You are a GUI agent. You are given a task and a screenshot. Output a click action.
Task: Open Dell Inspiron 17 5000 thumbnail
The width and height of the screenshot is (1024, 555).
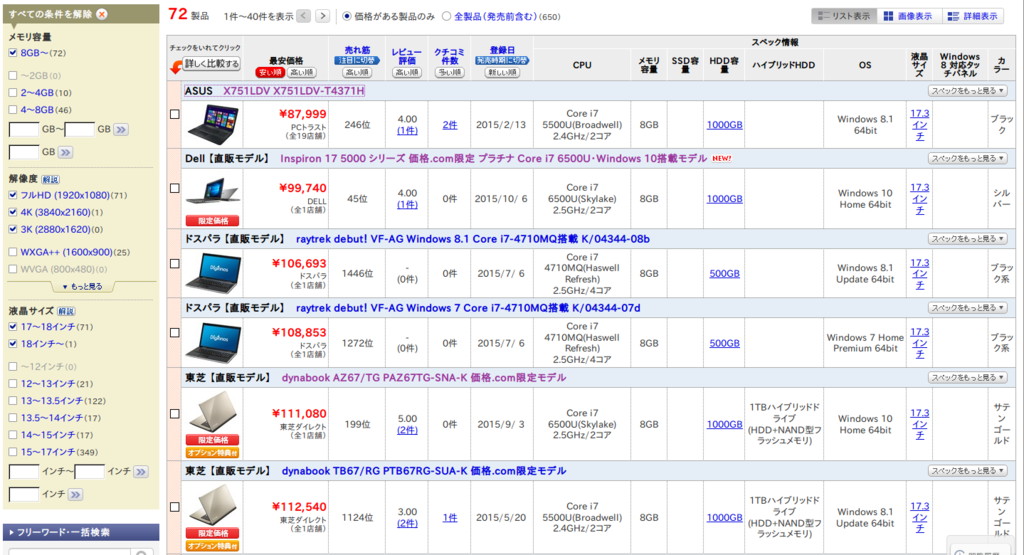pyautogui.click(x=213, y=192)
